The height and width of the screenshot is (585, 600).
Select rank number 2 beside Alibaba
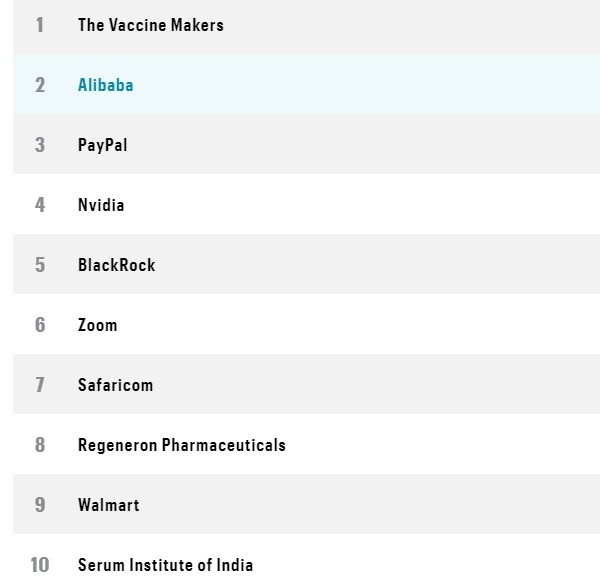pos(40,85)
